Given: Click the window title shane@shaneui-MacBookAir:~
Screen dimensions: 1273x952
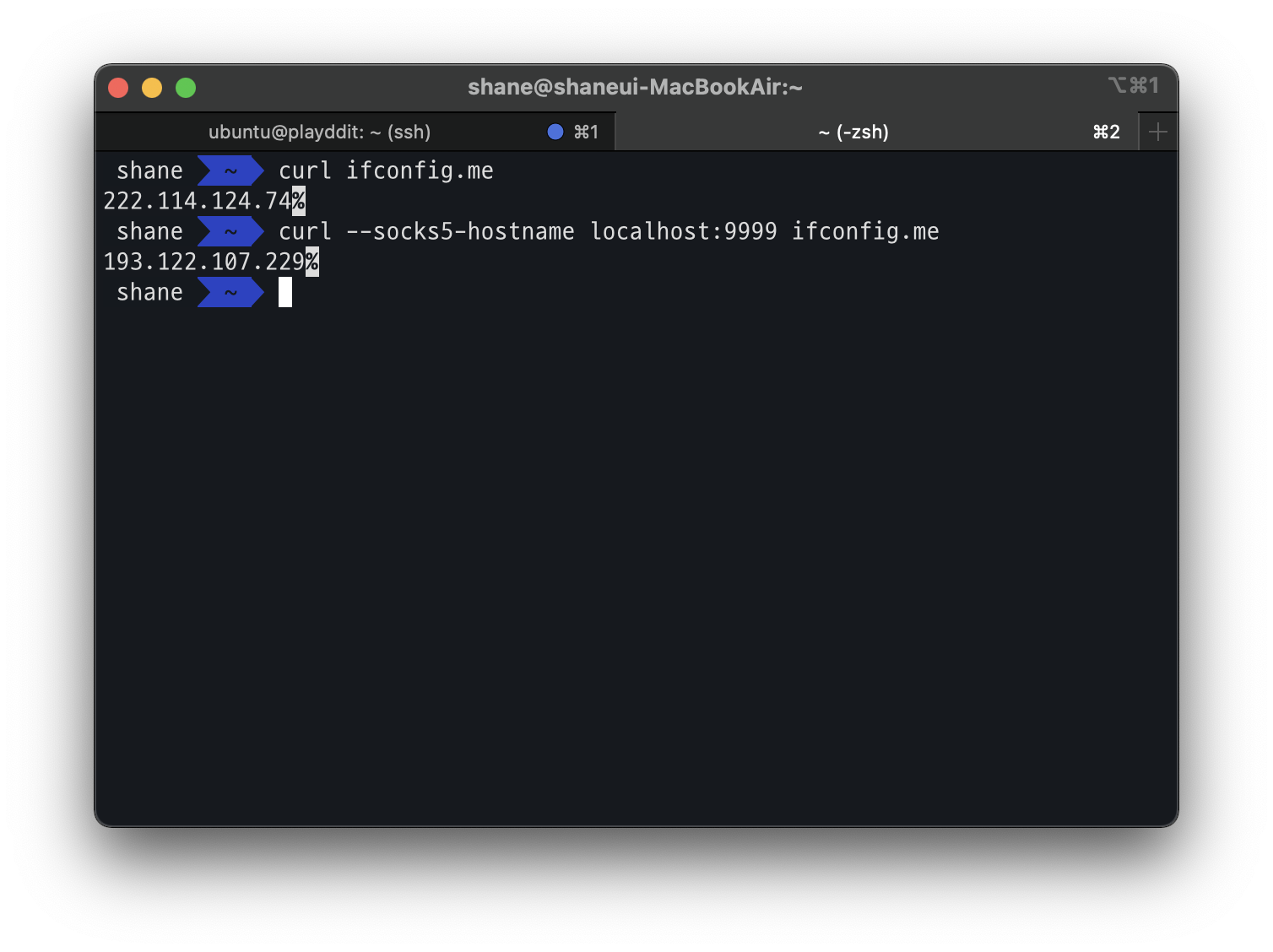Looking at the screenshot, I should click(635, 87).
